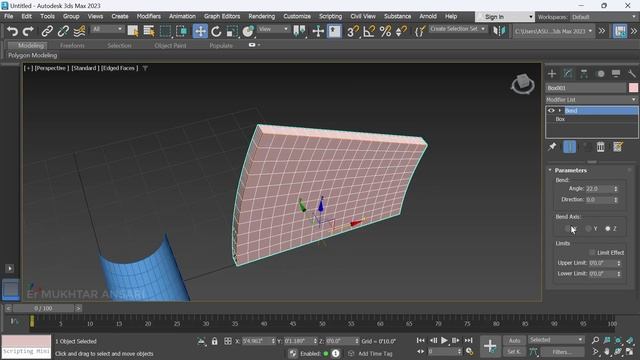
Task: Toggle Absolute/Offset transform type-in mode
Action: [x=228, y=341]
